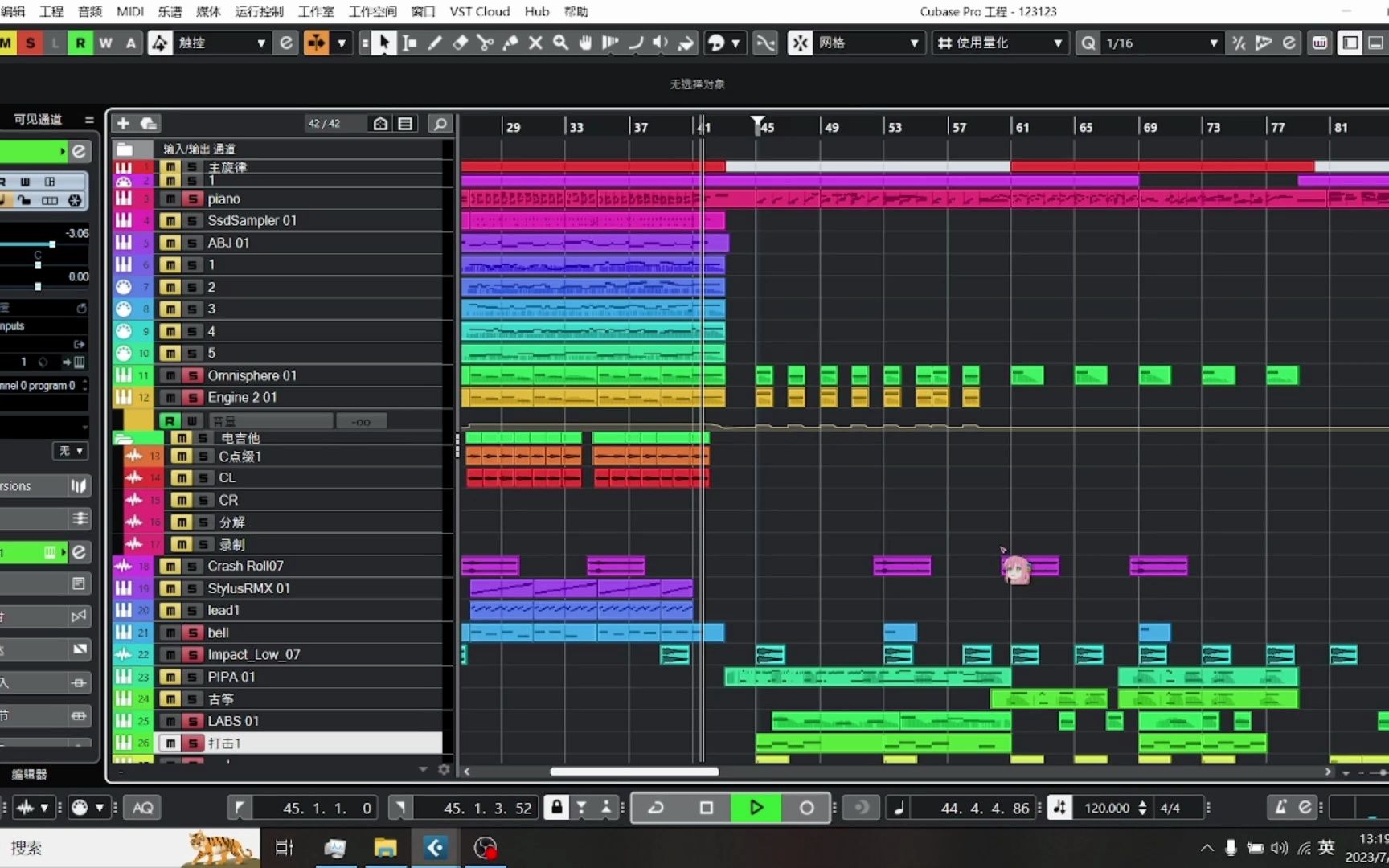Open the 触控 automation mode dropdown
This screenshot has height=868, width=1389.
tap(222, 43)
